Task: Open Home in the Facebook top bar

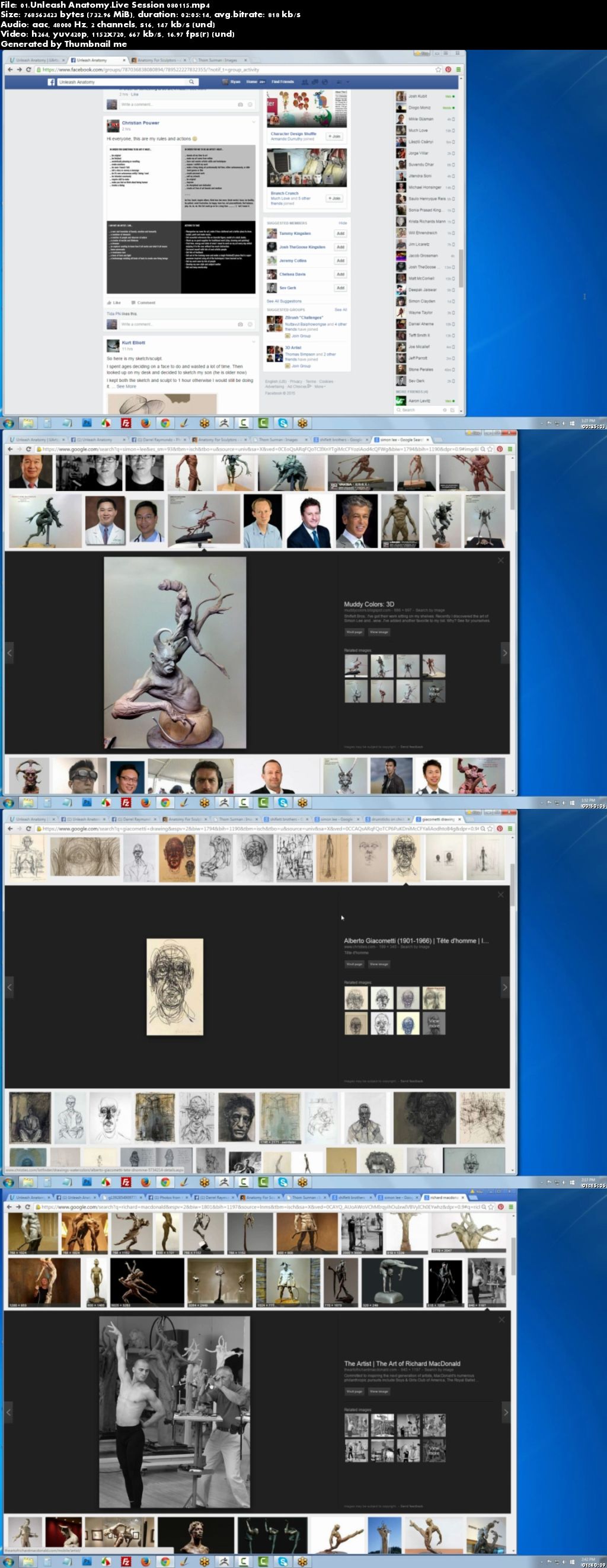Action: 251,82
